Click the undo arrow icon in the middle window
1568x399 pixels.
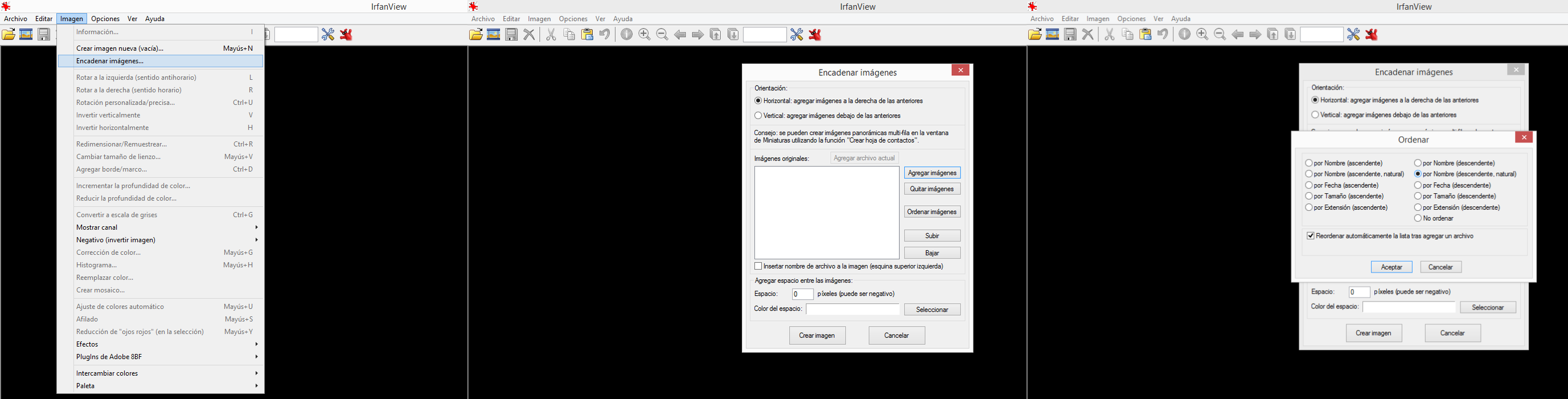pos(605,35)
